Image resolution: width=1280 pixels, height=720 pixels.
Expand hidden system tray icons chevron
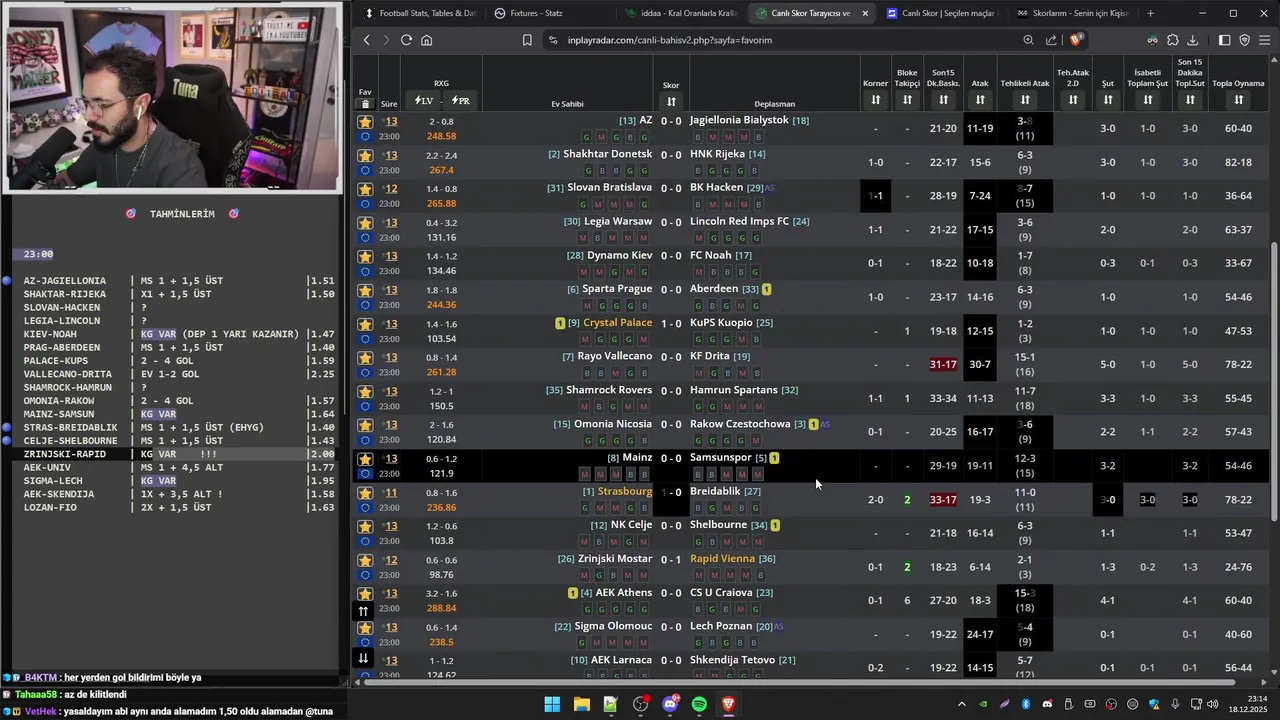pyautogui.click(x=962, y=705)
